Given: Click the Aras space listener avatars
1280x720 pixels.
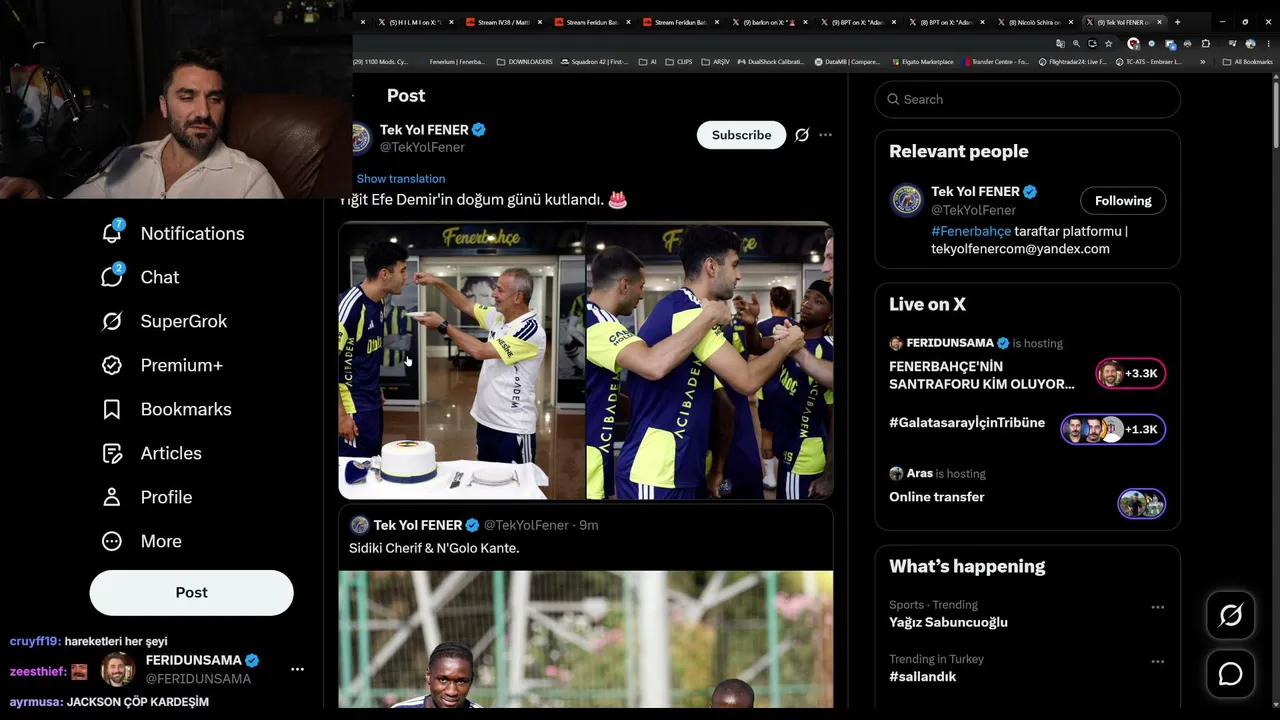Looking at the screenshot, I should (1141, 503).
